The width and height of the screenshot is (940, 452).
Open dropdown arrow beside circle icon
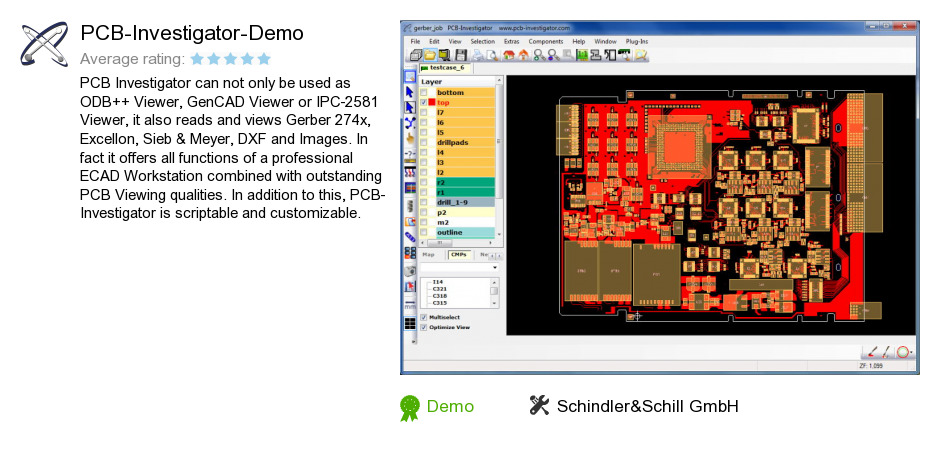click(x=912, y=353)
